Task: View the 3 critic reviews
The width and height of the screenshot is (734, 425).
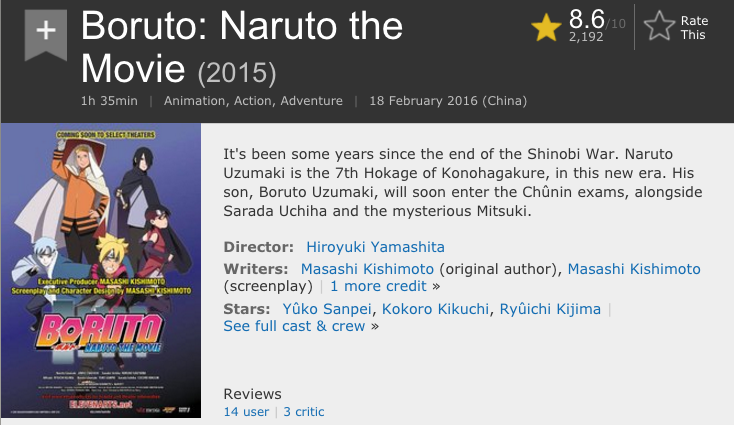Action: pyautogui.click(x=304, y=411)
